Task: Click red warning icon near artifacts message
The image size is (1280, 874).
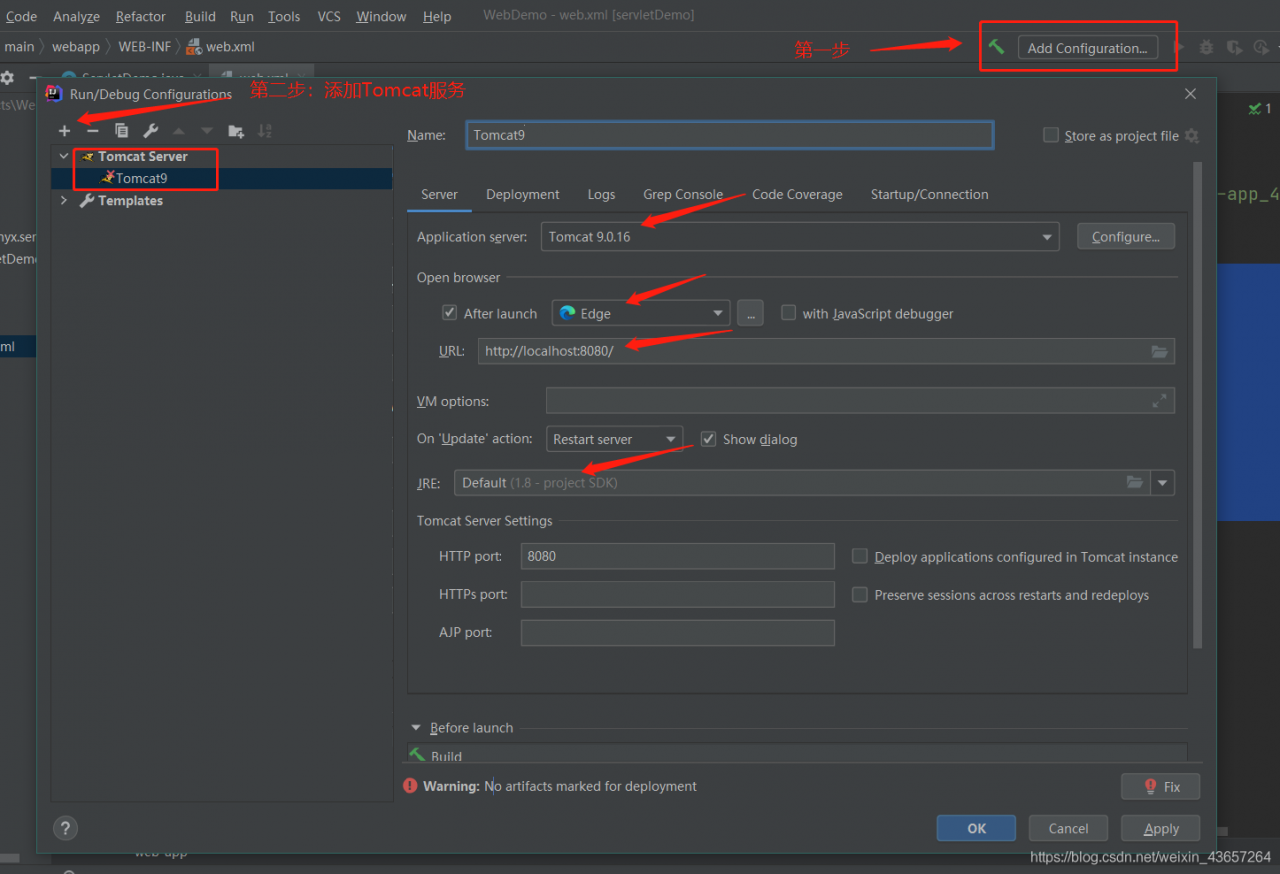Action: (410, 786)
